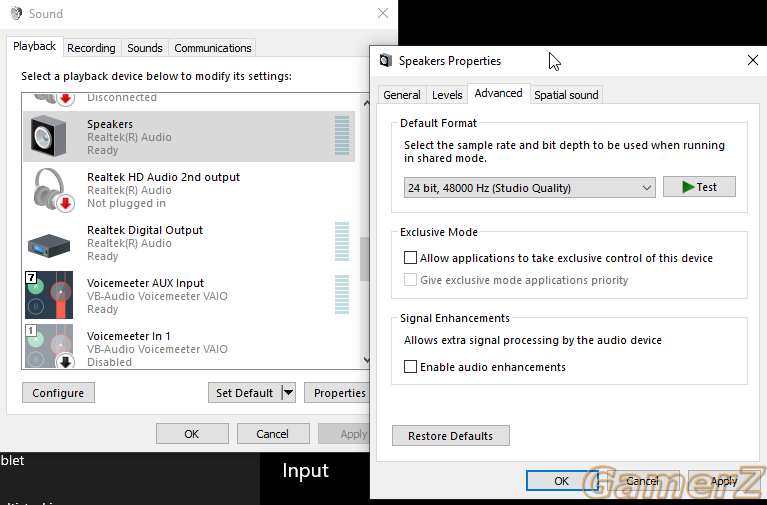Open the Communications tab
The width and height of the screenshot is (767, 505).
tap(213, 48)
